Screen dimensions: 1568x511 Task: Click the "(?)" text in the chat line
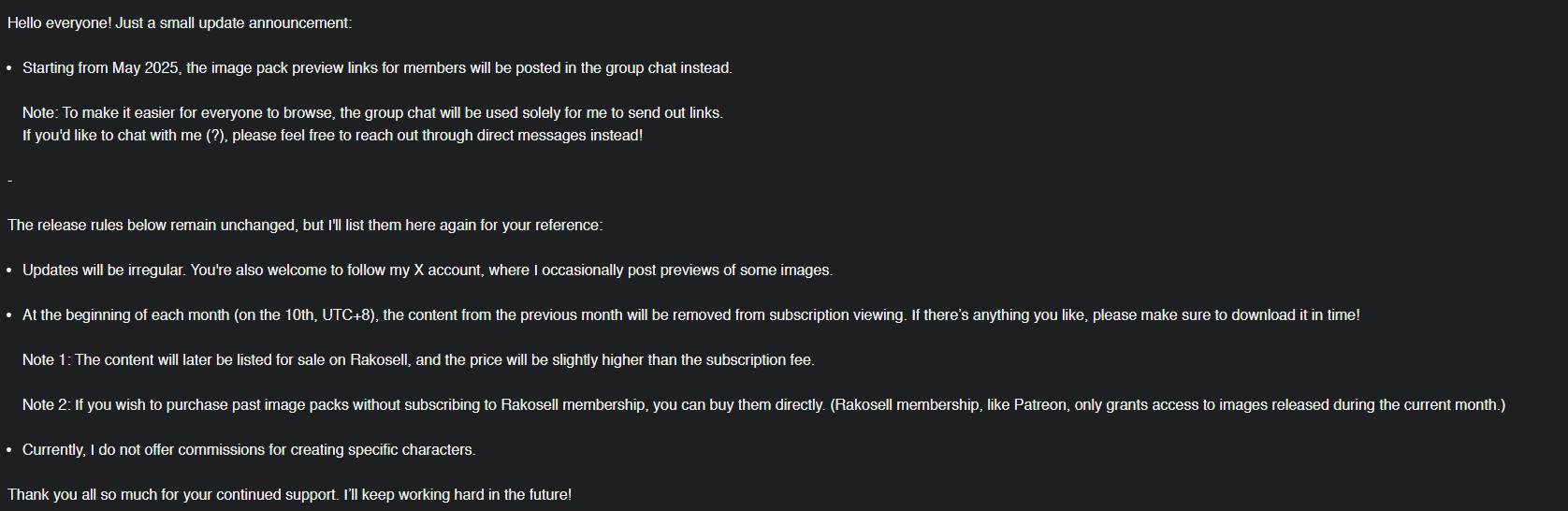[x=214, y=136]
